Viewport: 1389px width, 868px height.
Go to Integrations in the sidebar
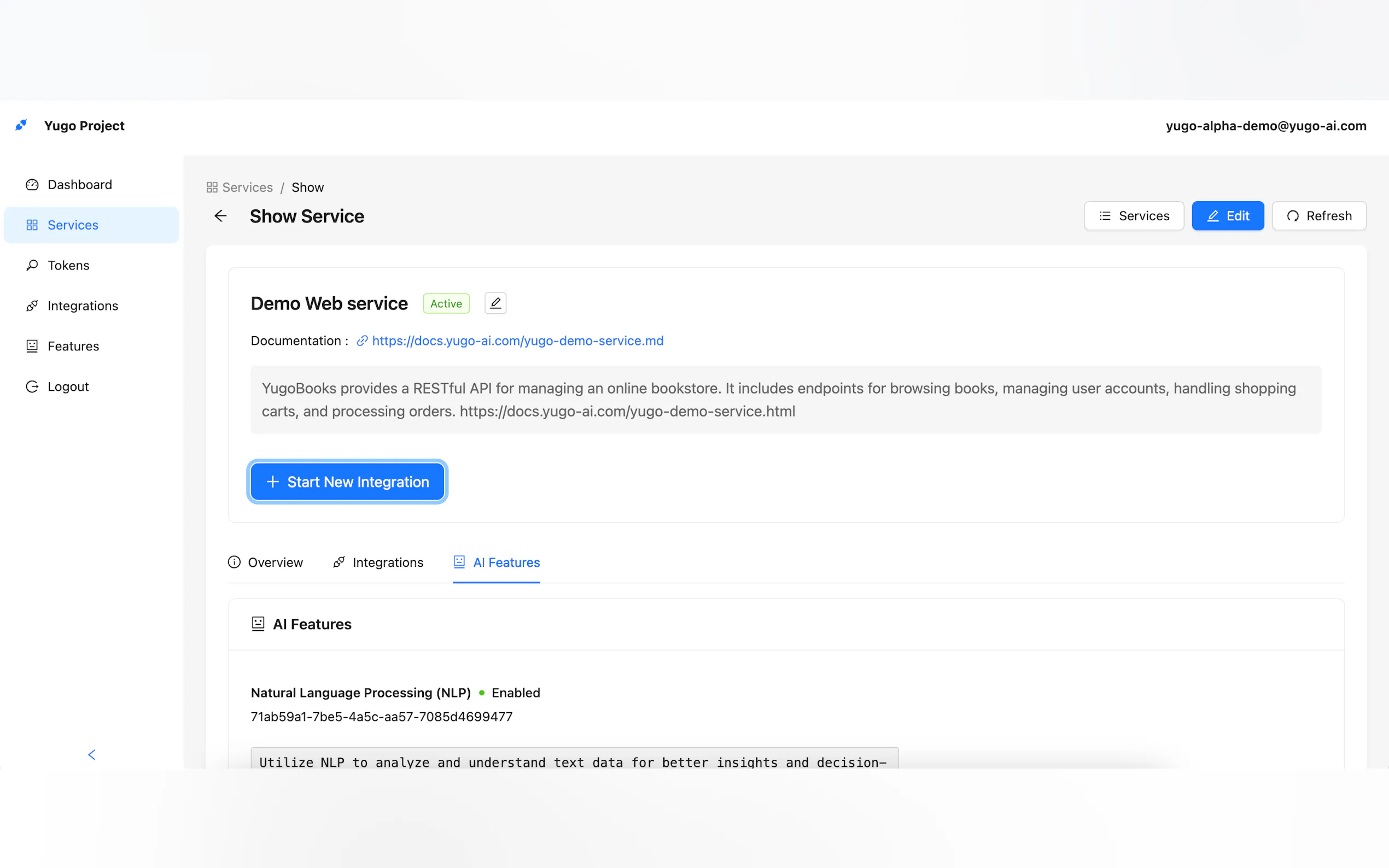click(82, 306)
